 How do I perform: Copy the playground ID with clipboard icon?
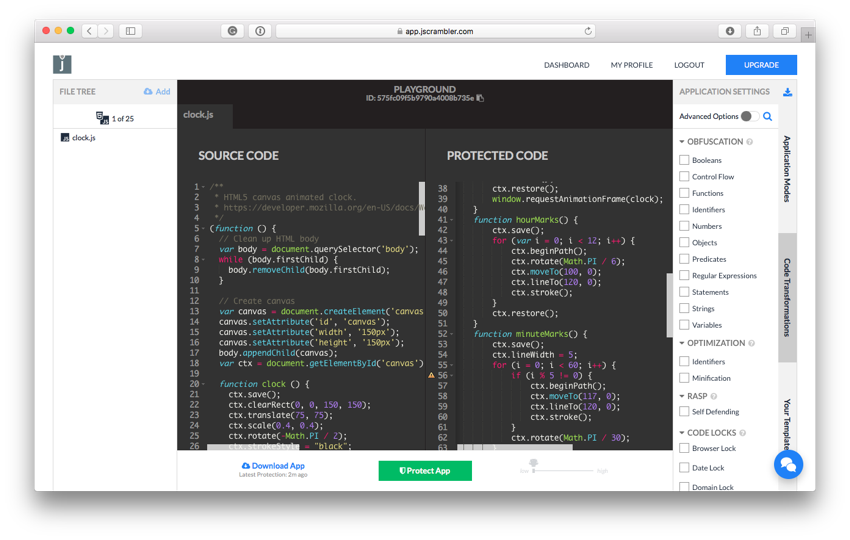[x=480, y=98]
